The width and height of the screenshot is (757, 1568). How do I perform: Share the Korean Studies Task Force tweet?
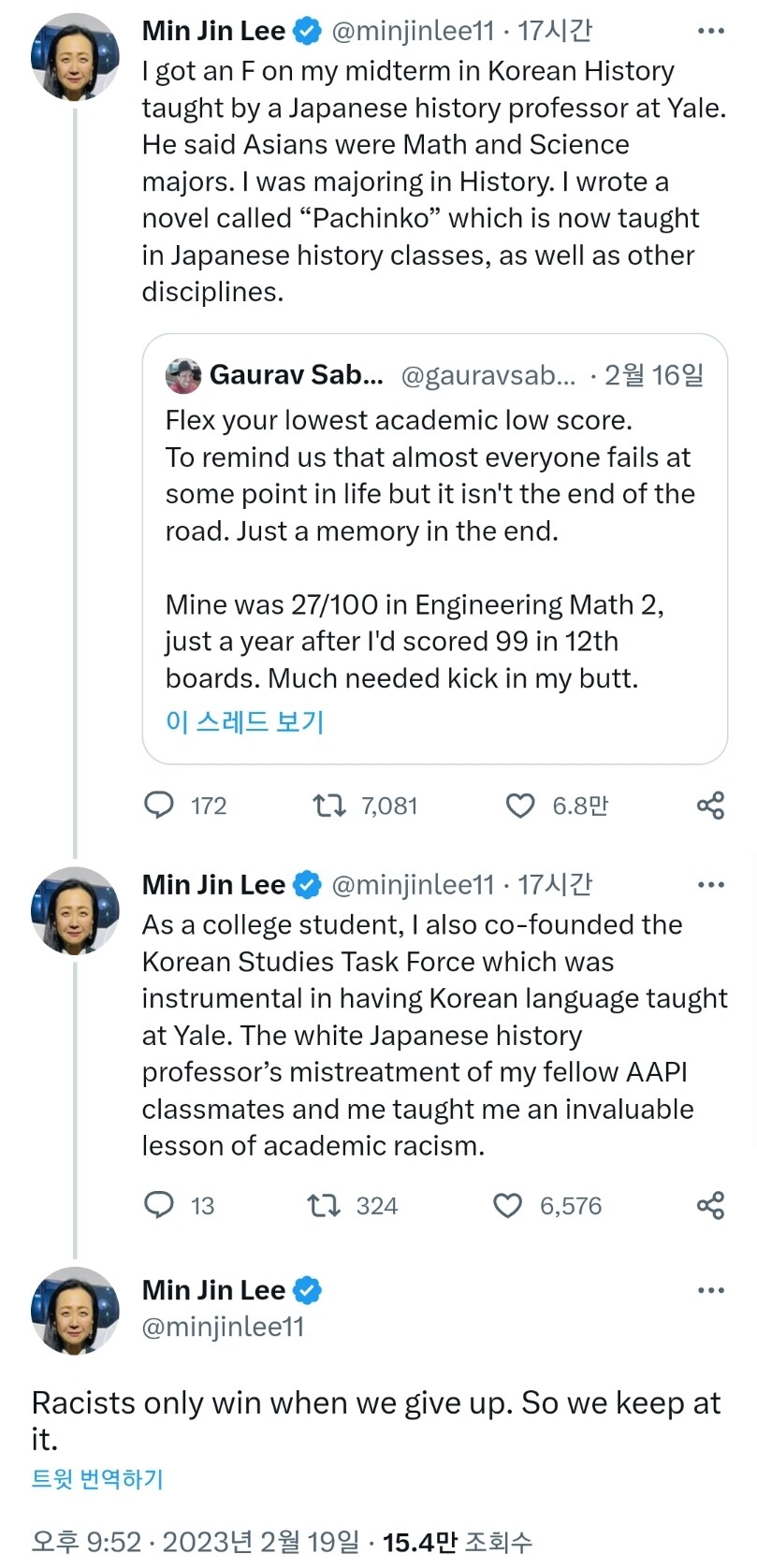710,1205
